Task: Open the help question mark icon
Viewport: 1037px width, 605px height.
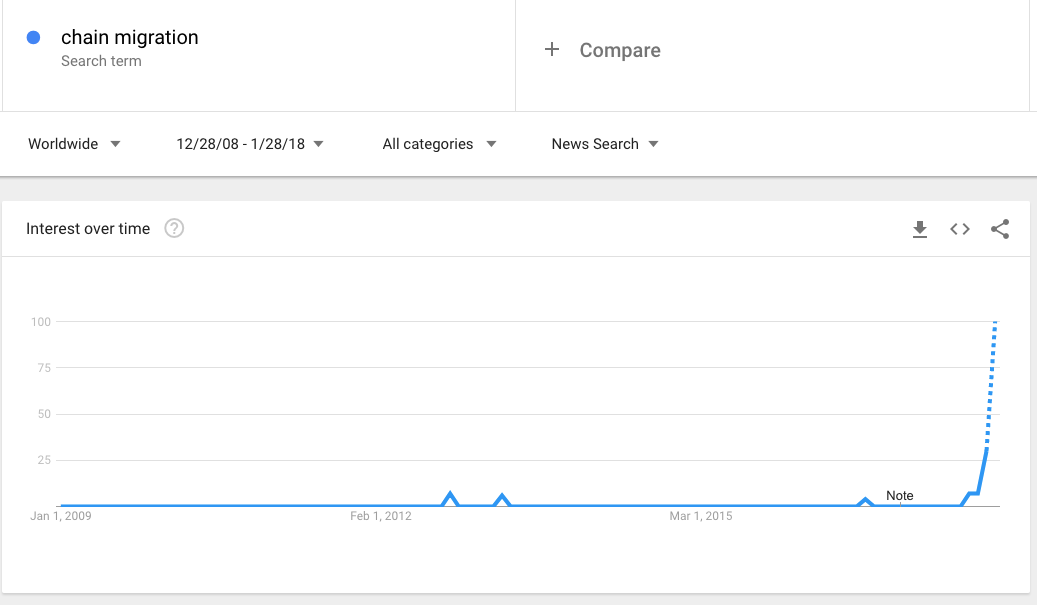Action: point(174,229)
